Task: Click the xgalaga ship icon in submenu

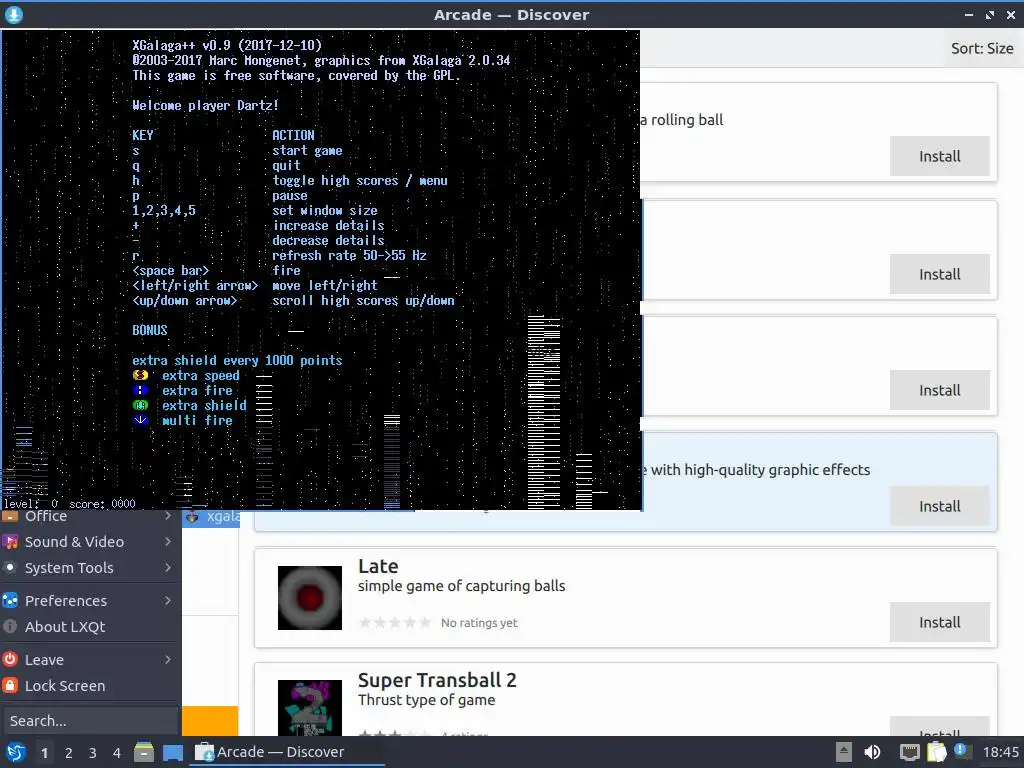Action: (x=192, y=517)
